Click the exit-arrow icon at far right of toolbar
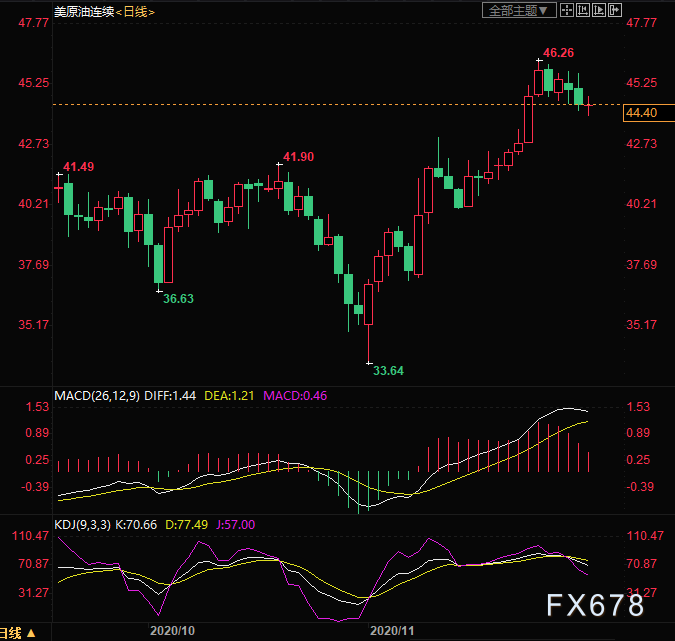The image size is (675, 641). coord(616,10)
